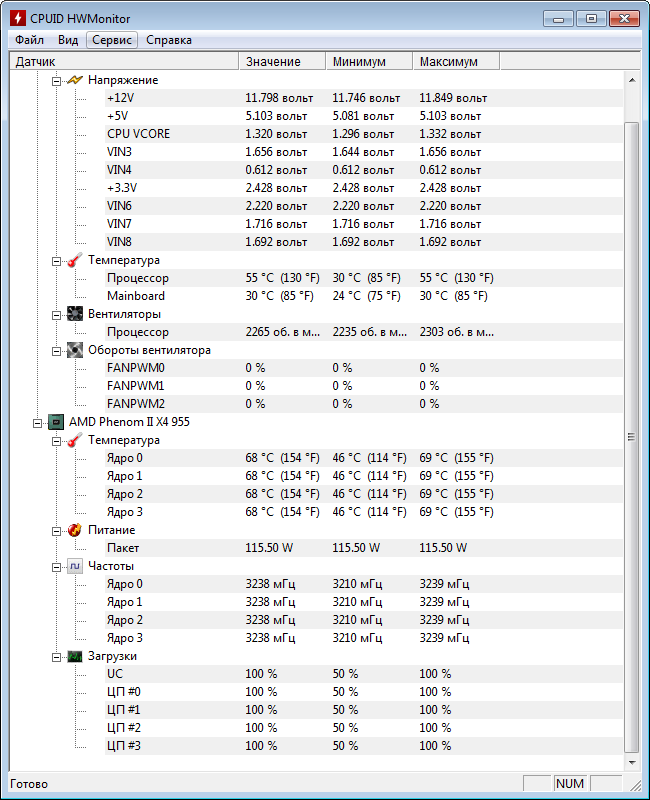Collapse the Питание section
The width and height of the screenshot is (650, 800).
point(56,531)
